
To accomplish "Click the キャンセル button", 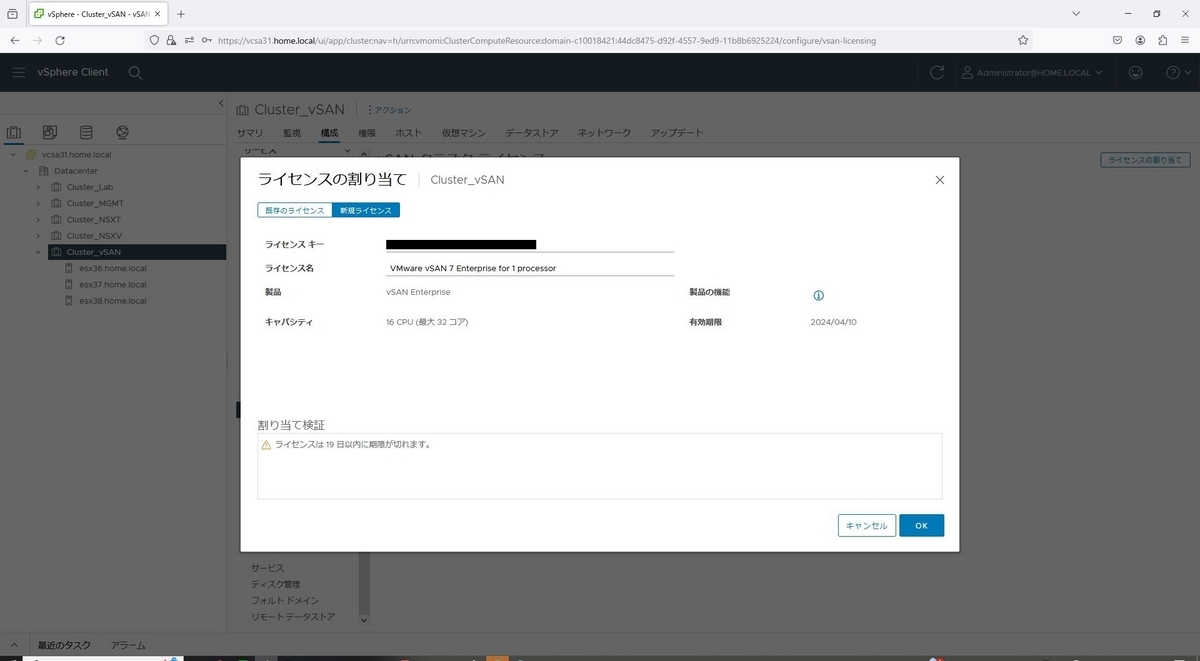I will [866, 525].
